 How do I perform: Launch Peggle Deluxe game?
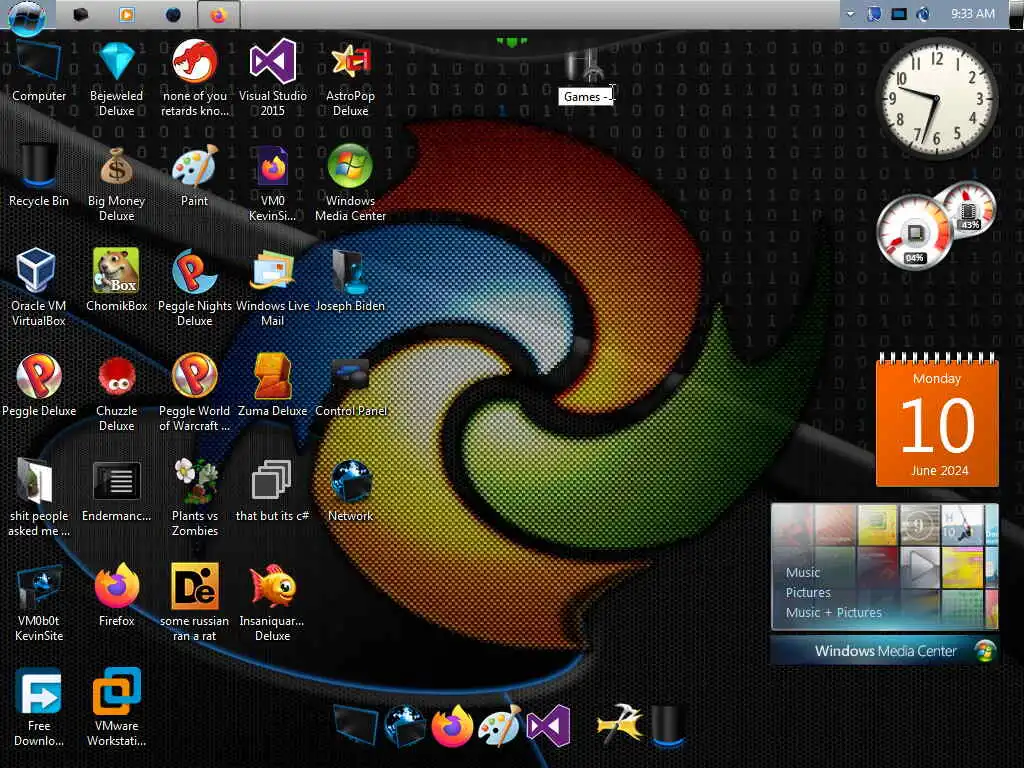[39, 386]
